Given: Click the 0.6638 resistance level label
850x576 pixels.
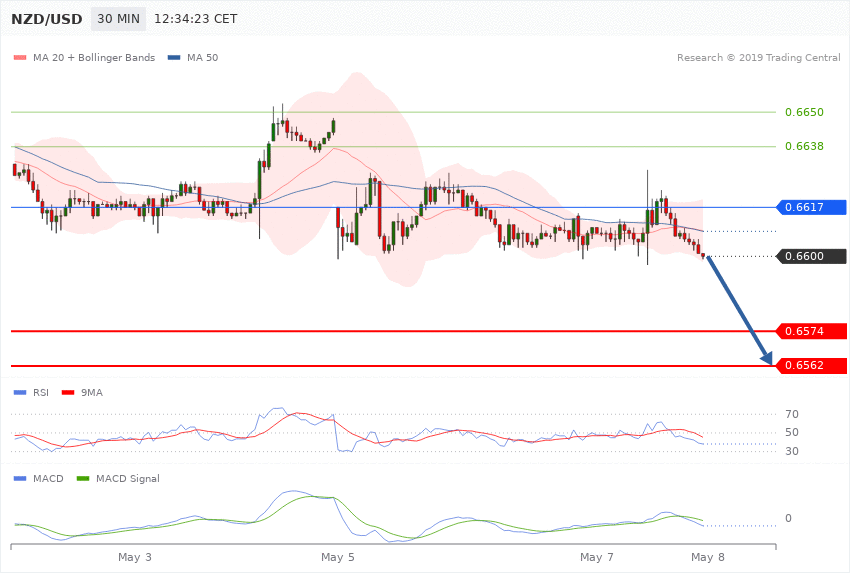Looking at the screenshot, I should tap(804, 146).
